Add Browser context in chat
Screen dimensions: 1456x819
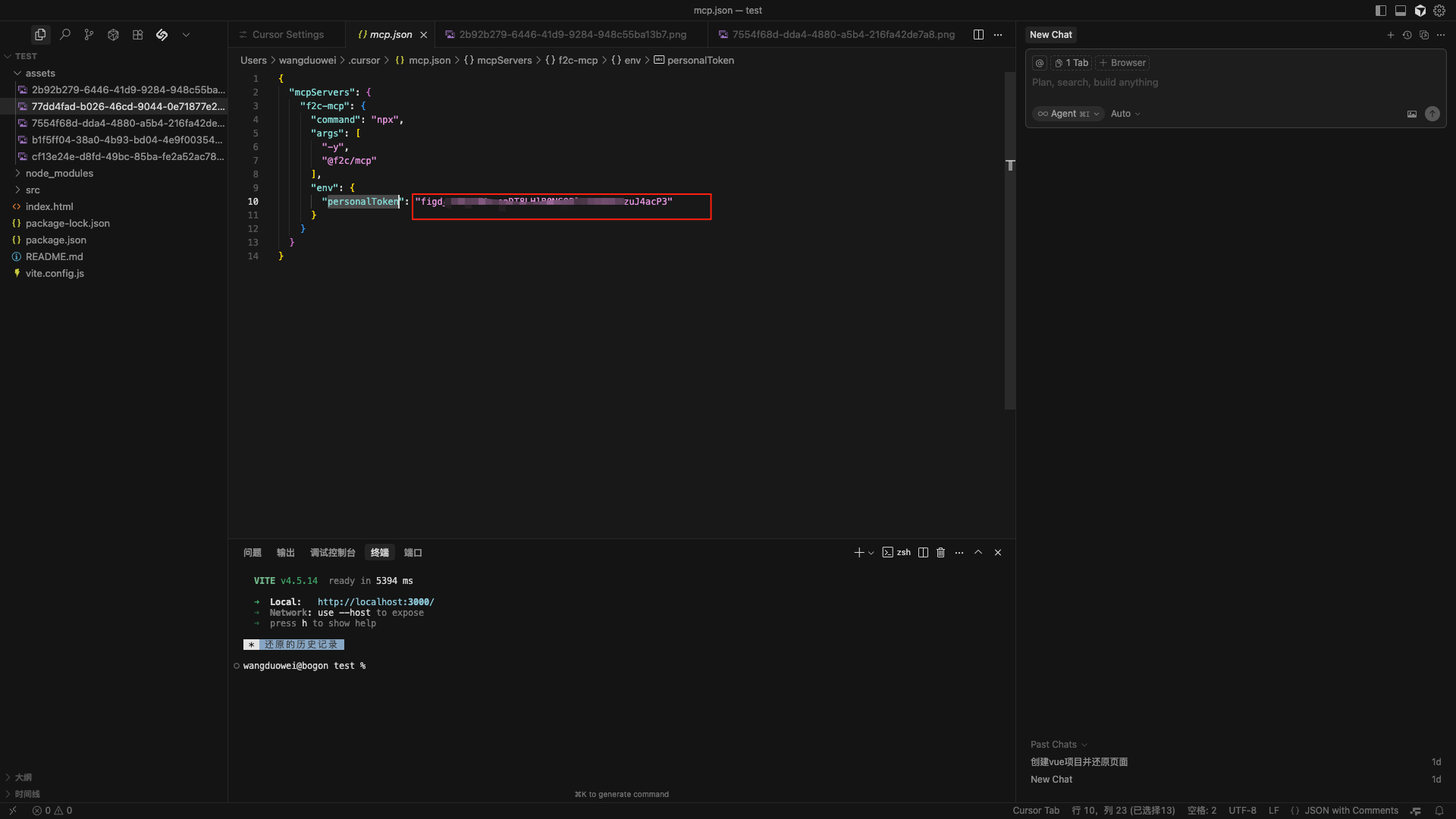pos(1122,63)
